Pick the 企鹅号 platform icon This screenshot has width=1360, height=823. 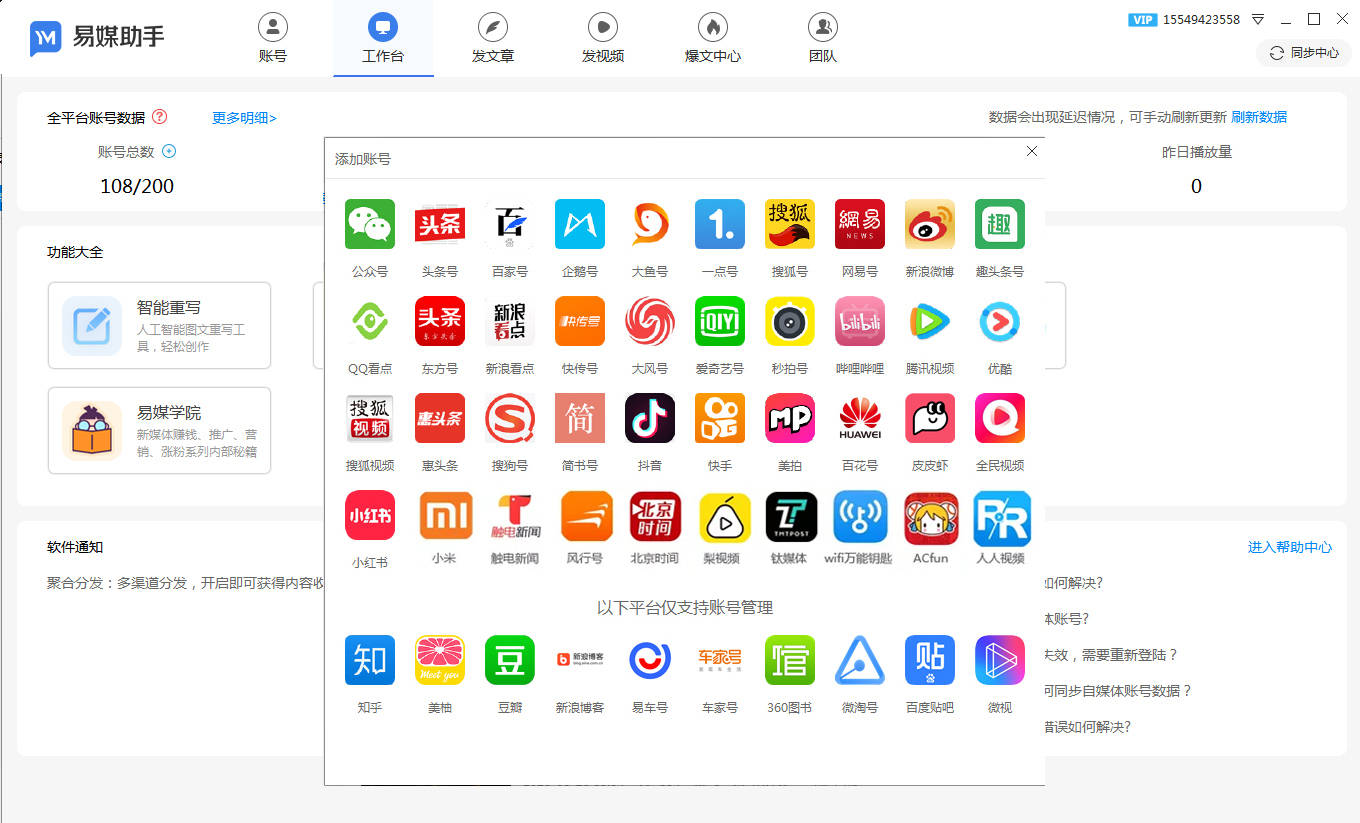pyautogui.click(x=580, y=224)
